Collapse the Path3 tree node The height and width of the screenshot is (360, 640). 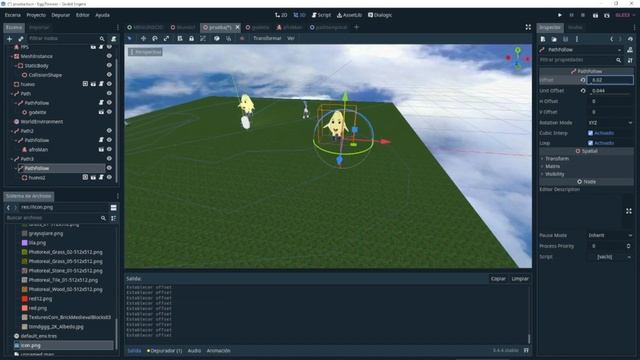[12, 159]
